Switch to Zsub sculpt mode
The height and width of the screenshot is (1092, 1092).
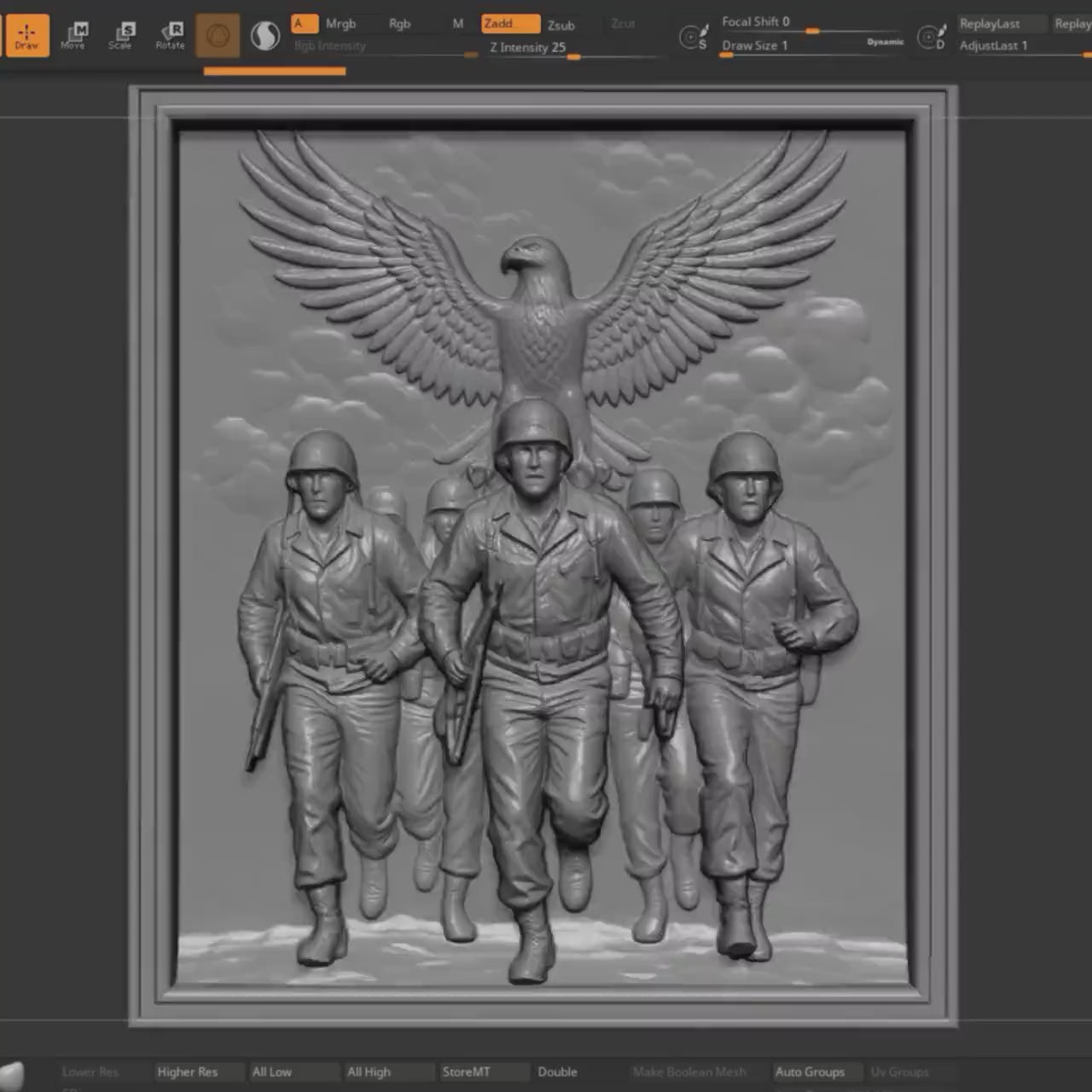[561, 25]
